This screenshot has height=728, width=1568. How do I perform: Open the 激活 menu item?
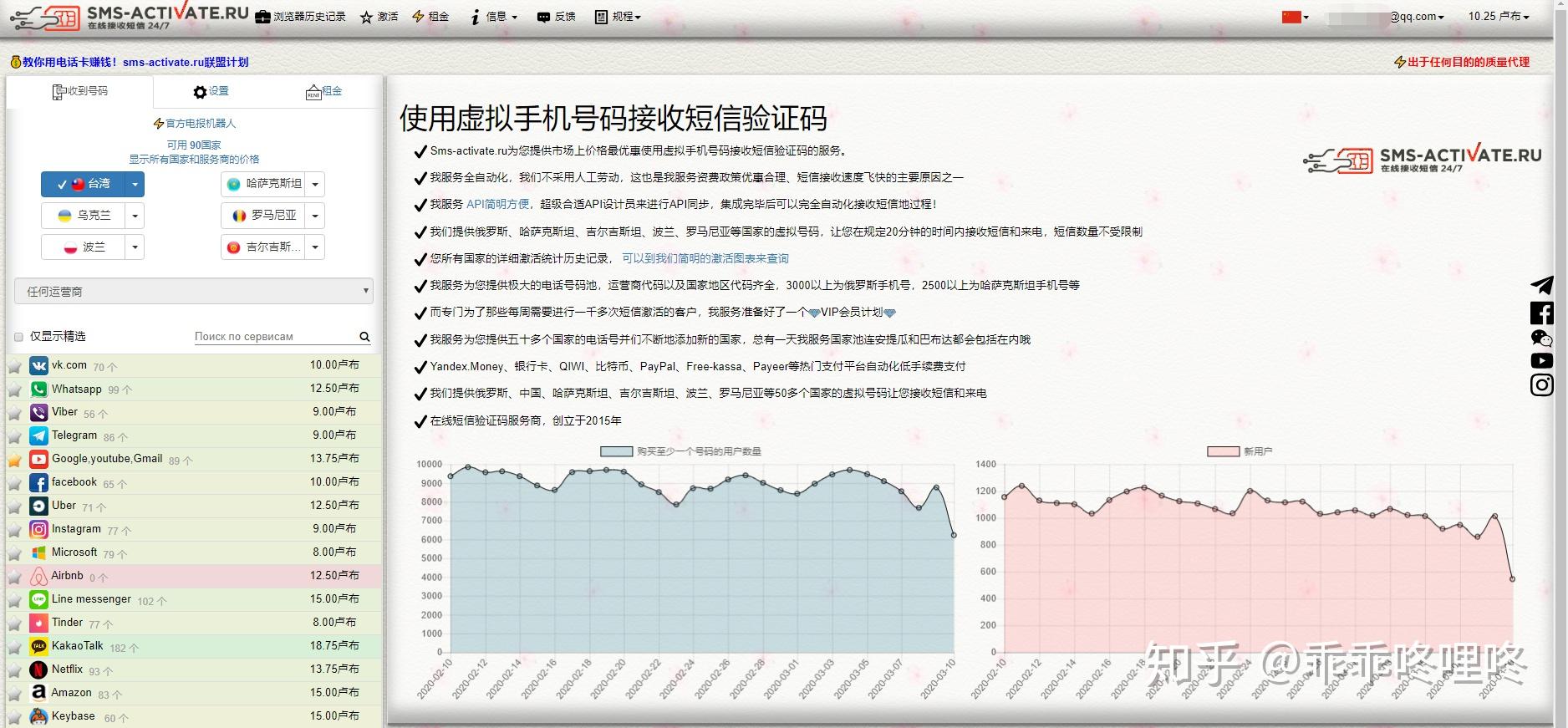click(x=379, y=17)
